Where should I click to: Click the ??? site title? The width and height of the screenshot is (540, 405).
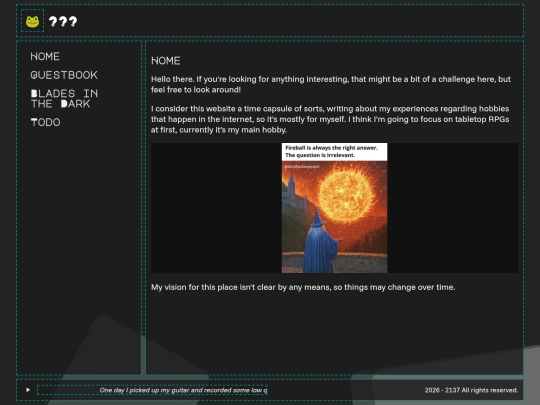63,21
